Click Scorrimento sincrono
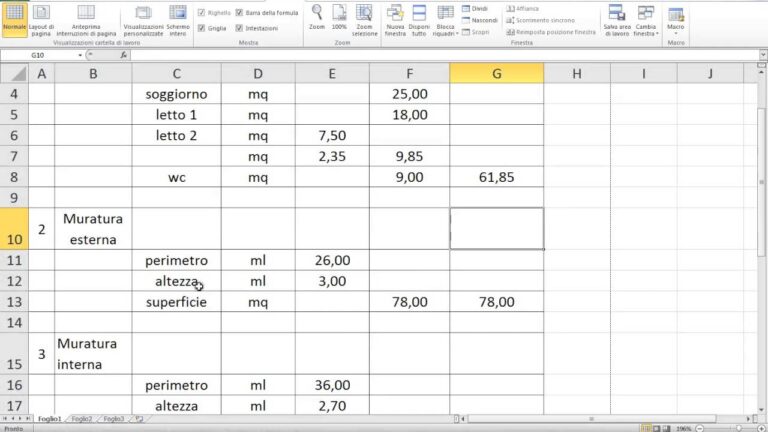Screen dimensions: 768x432 point(541,20)
